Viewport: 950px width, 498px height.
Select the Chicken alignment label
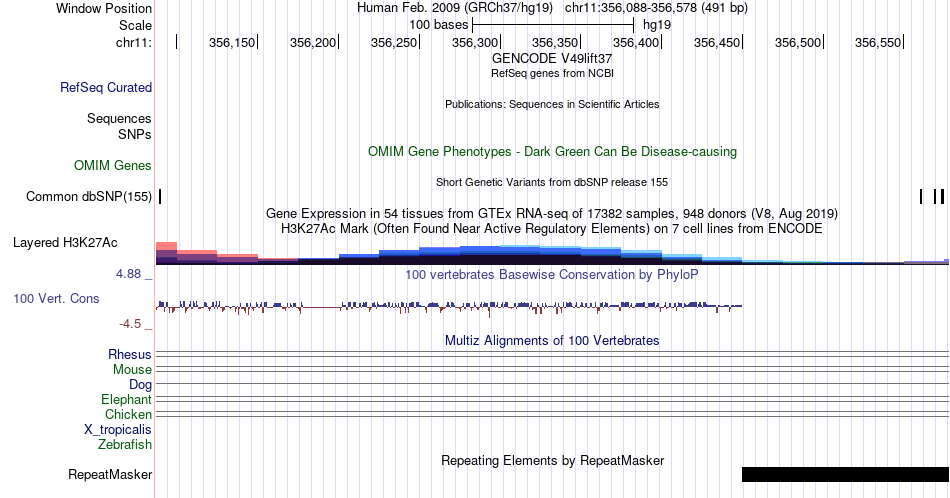(x=128, y=414)
